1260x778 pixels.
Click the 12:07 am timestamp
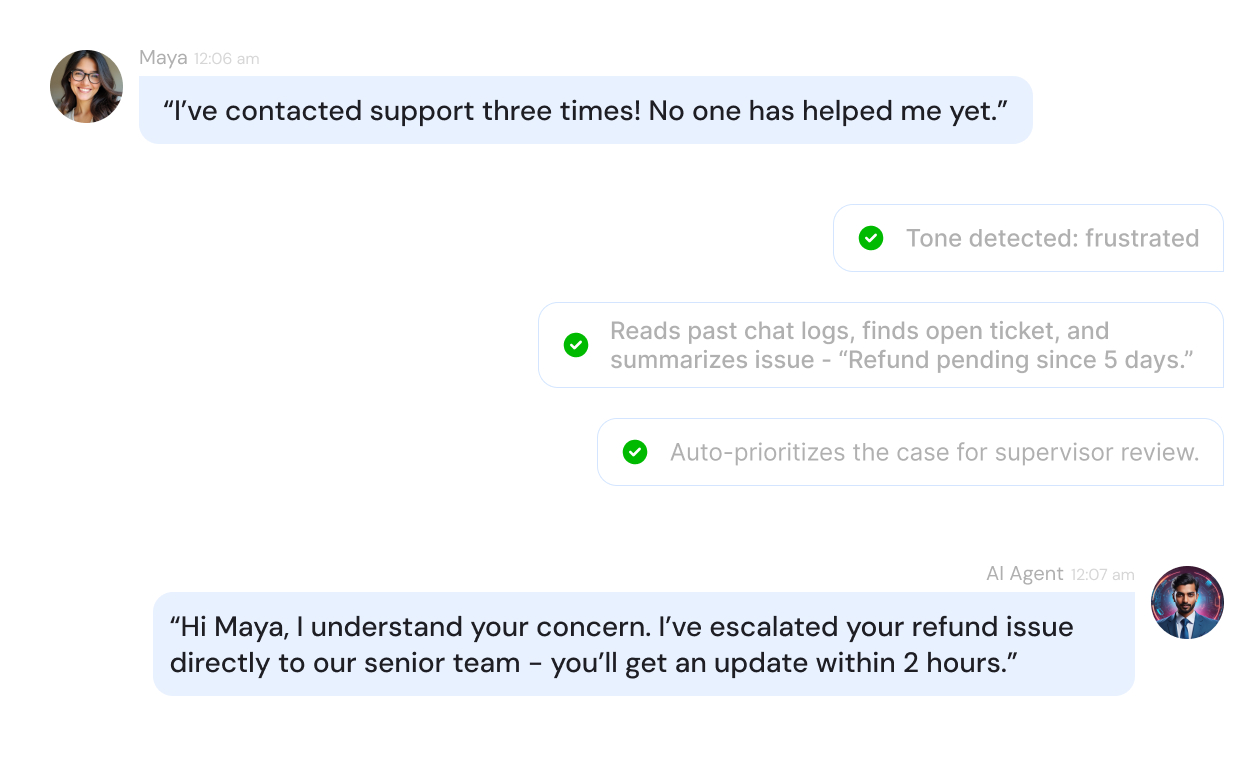click(x=1103, y=575)
